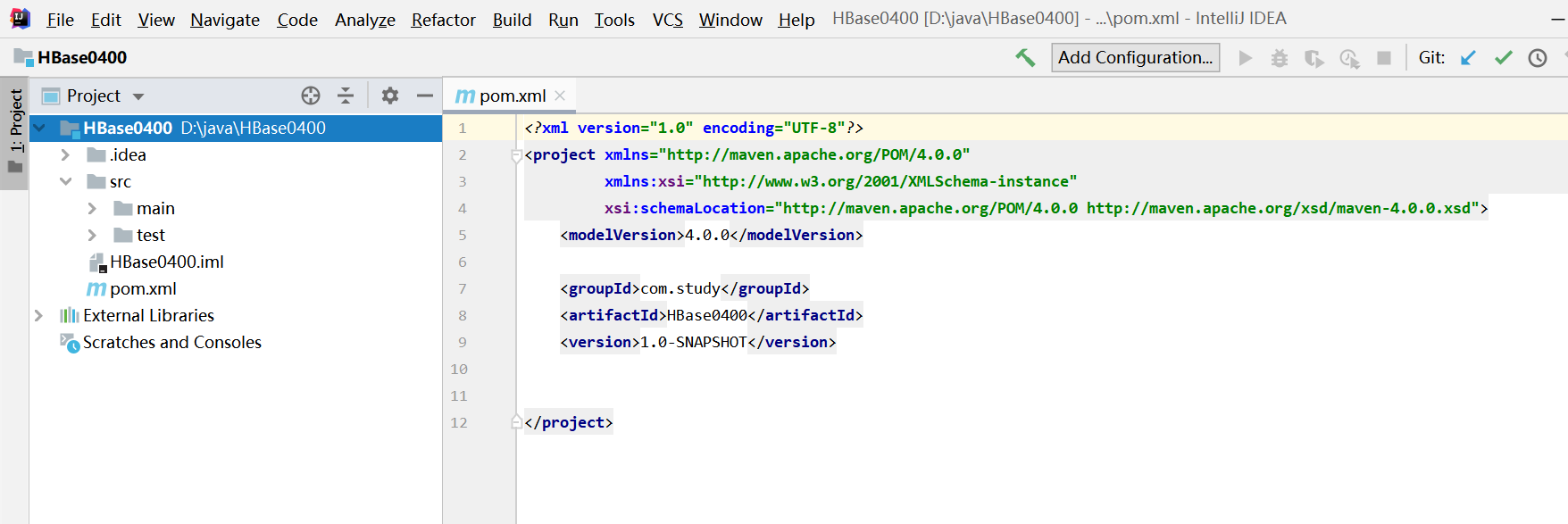The image size is (1568, 524).
Task: Click fold marker beside closing project tag
Action: click(516, 422)
